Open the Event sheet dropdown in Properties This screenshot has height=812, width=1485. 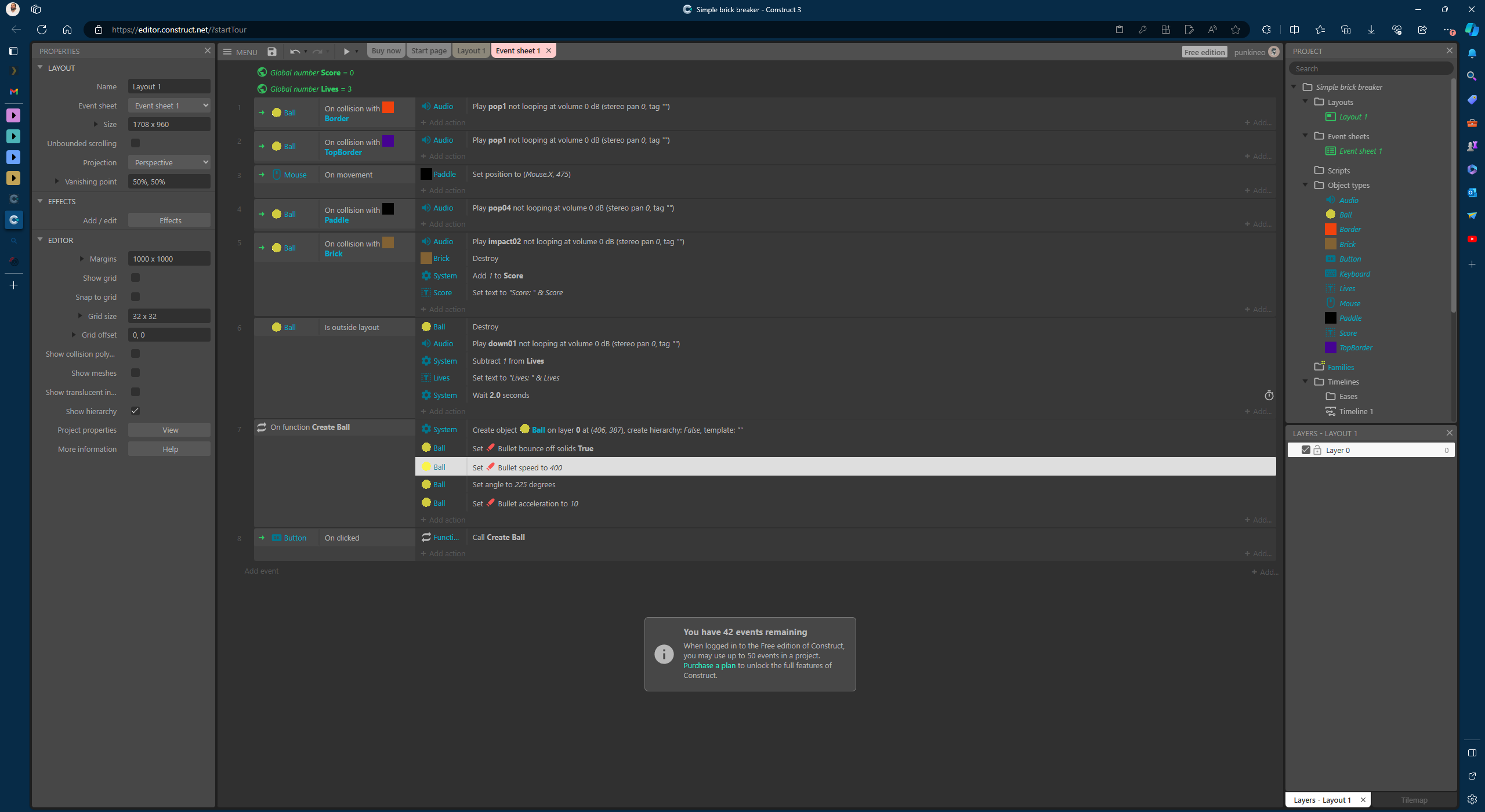pyautogui.click(x=169, y=106)
